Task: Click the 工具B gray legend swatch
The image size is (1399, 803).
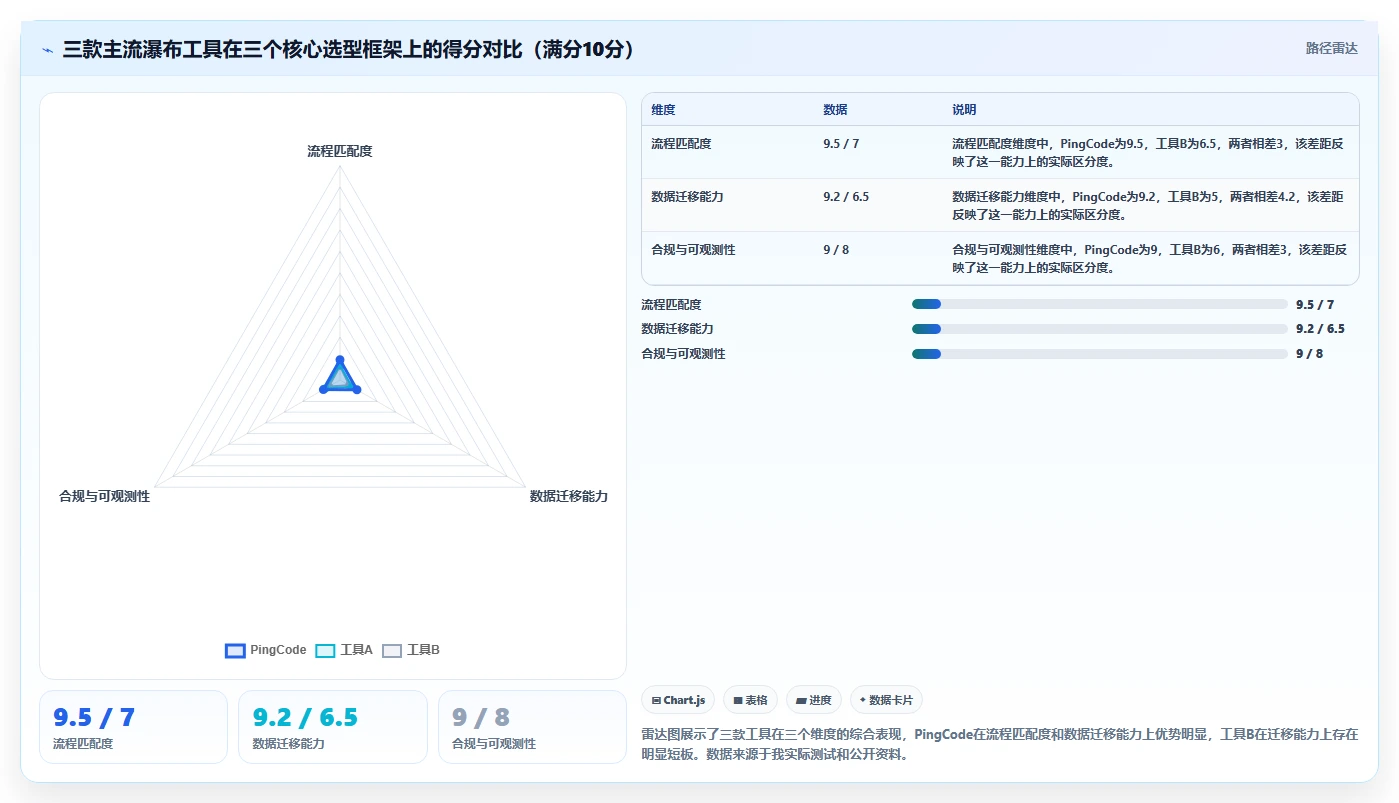Action: pyautogui.click(x=392, y=650)
